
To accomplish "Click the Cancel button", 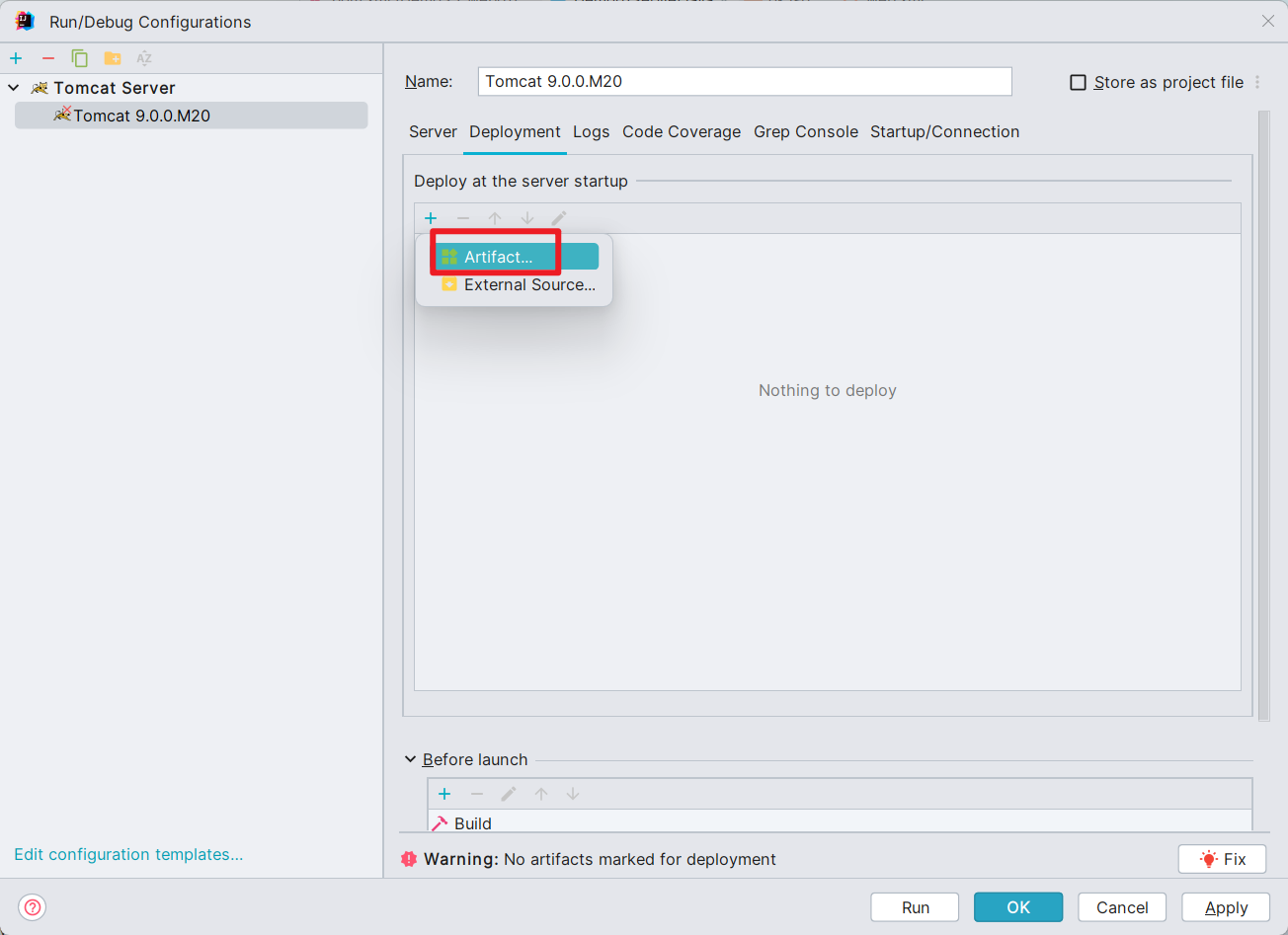I will tap(1122, 907).
